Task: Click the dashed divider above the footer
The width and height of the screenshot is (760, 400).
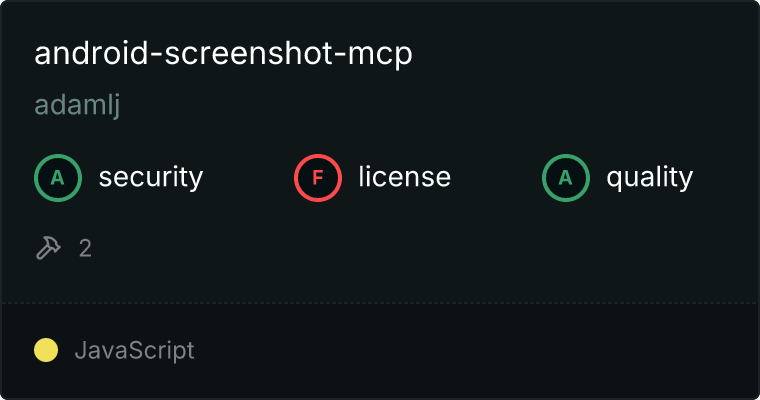Action: (380, 303)
